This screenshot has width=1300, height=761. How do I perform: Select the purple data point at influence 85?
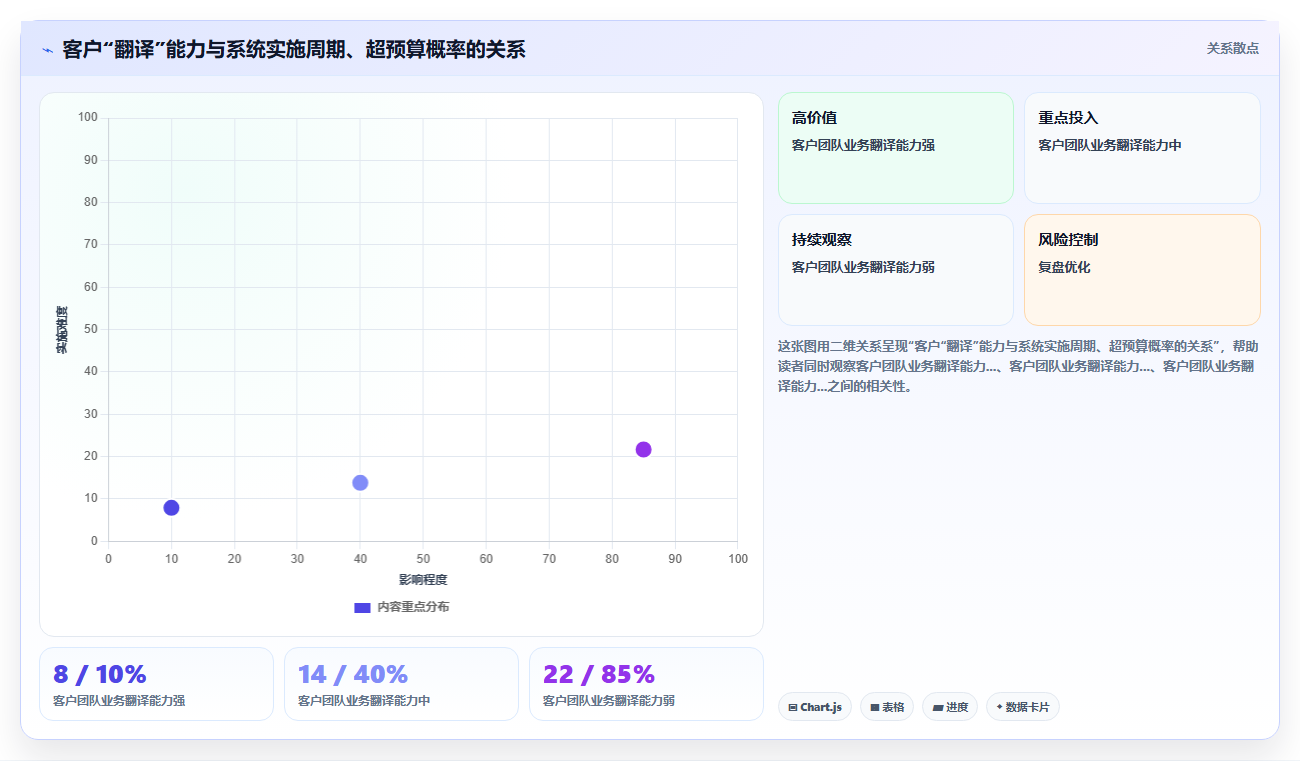point(643,449)
